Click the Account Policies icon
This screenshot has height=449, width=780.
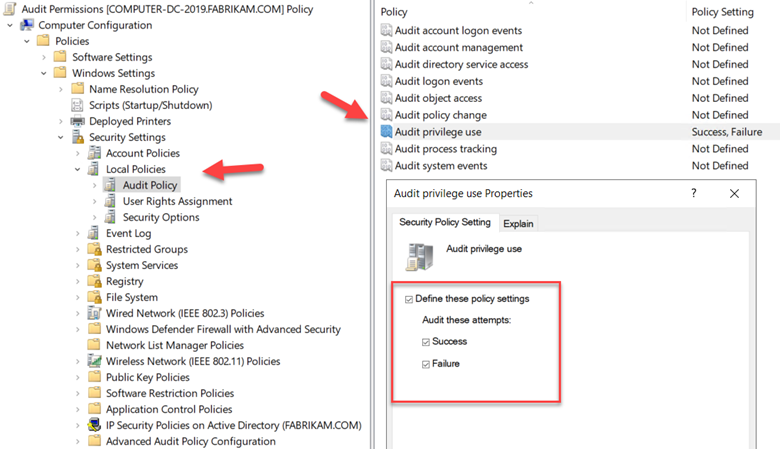click(94, 153)
